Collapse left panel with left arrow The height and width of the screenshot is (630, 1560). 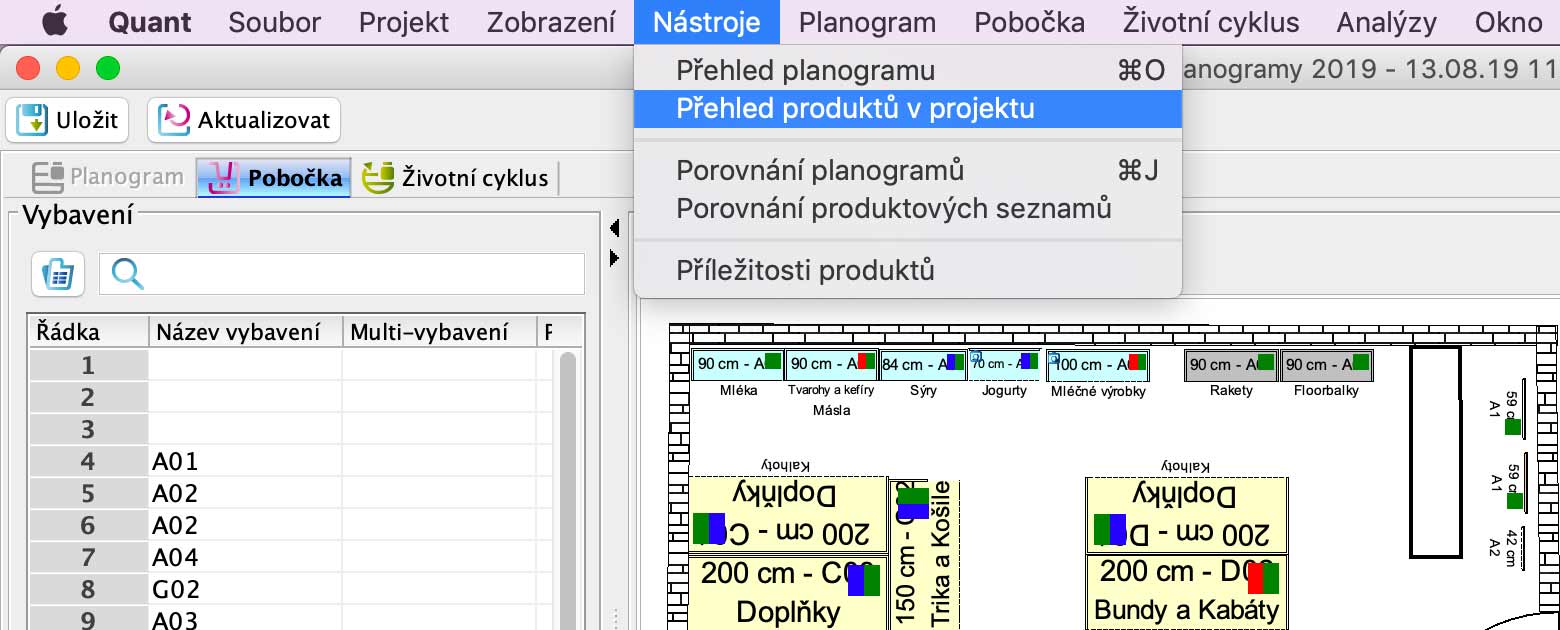tap(614, 229)
